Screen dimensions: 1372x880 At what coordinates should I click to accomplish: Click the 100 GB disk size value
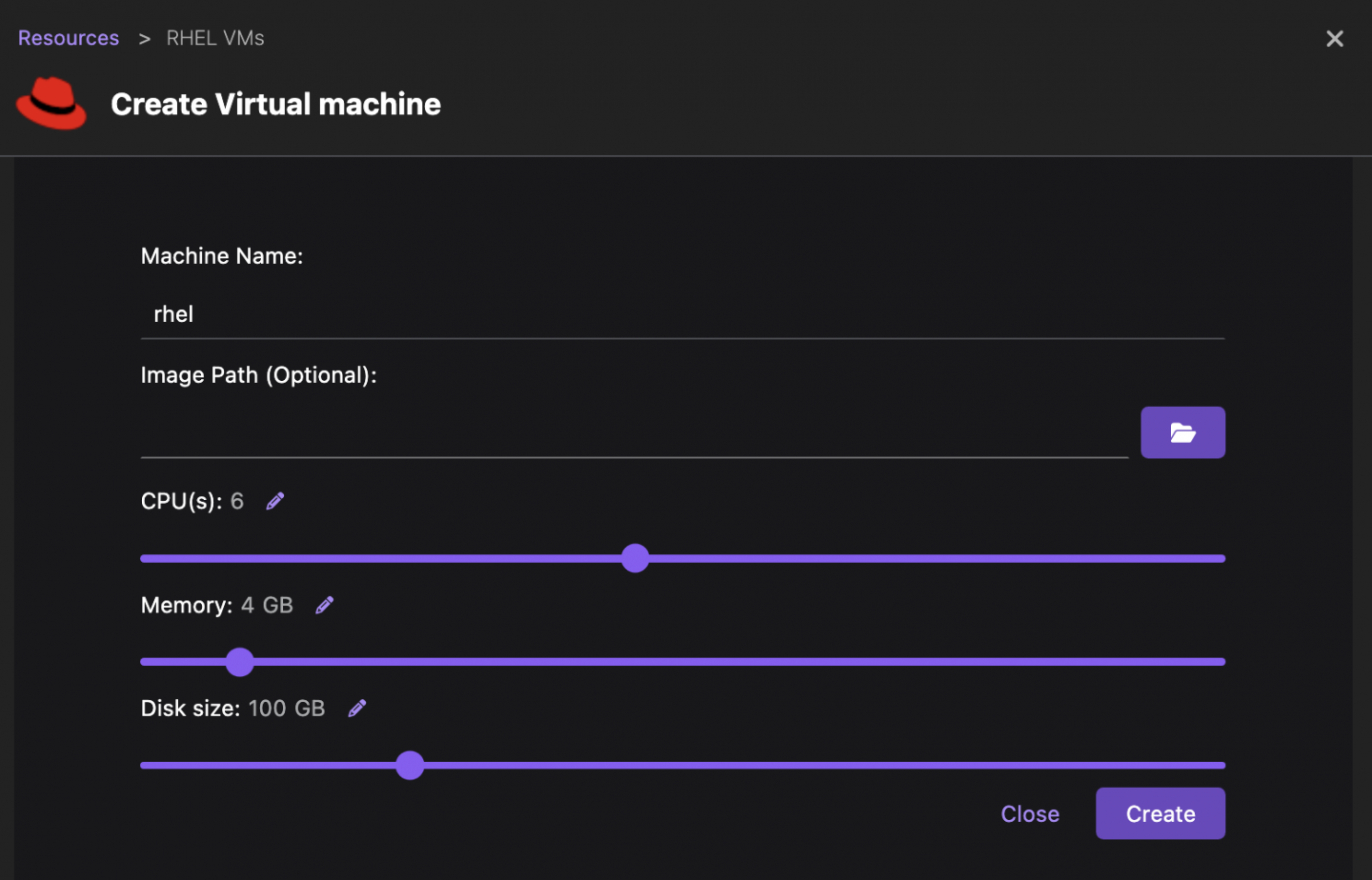point(287,709)
